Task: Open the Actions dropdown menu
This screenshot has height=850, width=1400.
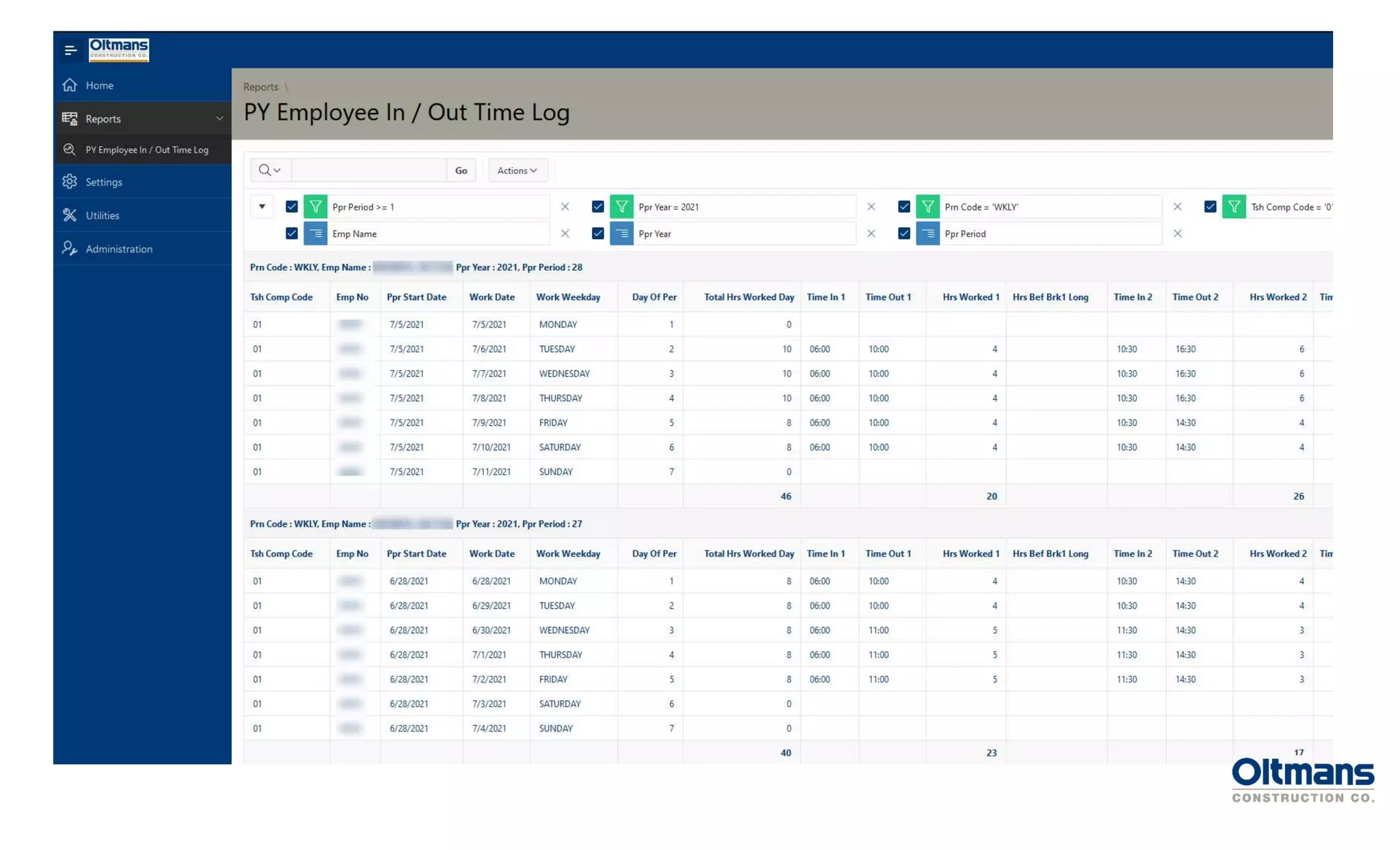Action: (517, 170)
